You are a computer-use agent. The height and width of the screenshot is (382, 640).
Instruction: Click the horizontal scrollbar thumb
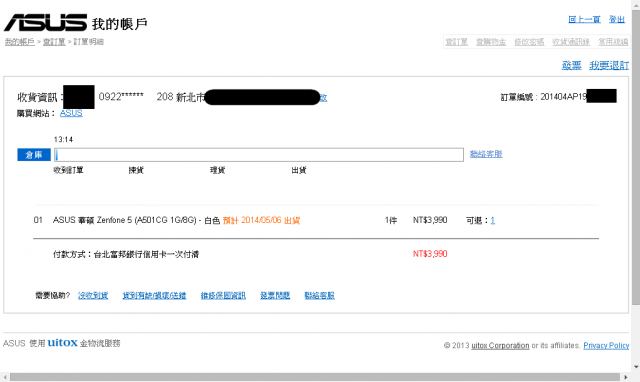[x=315, y=377]
